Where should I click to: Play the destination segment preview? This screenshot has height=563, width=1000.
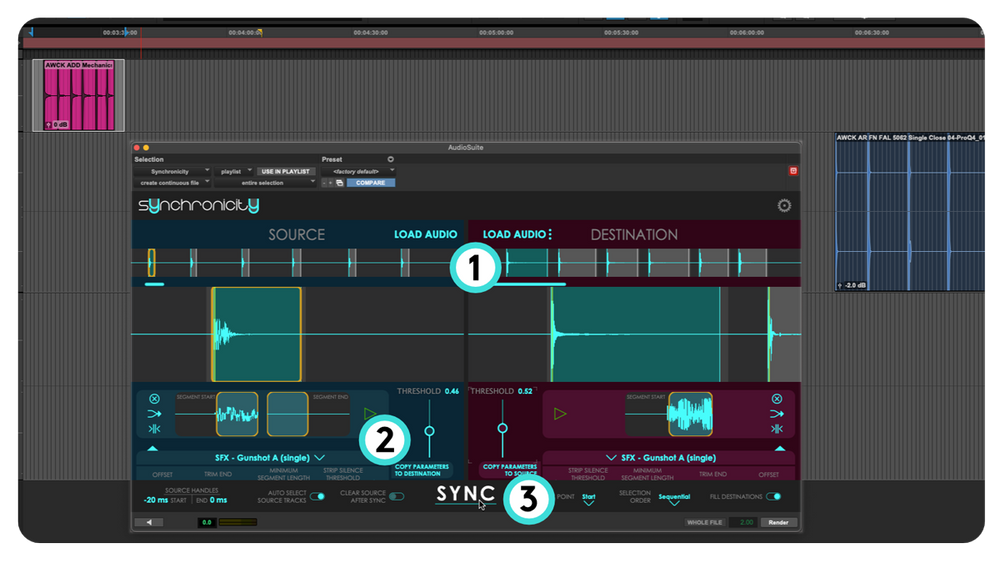(560, 414)
